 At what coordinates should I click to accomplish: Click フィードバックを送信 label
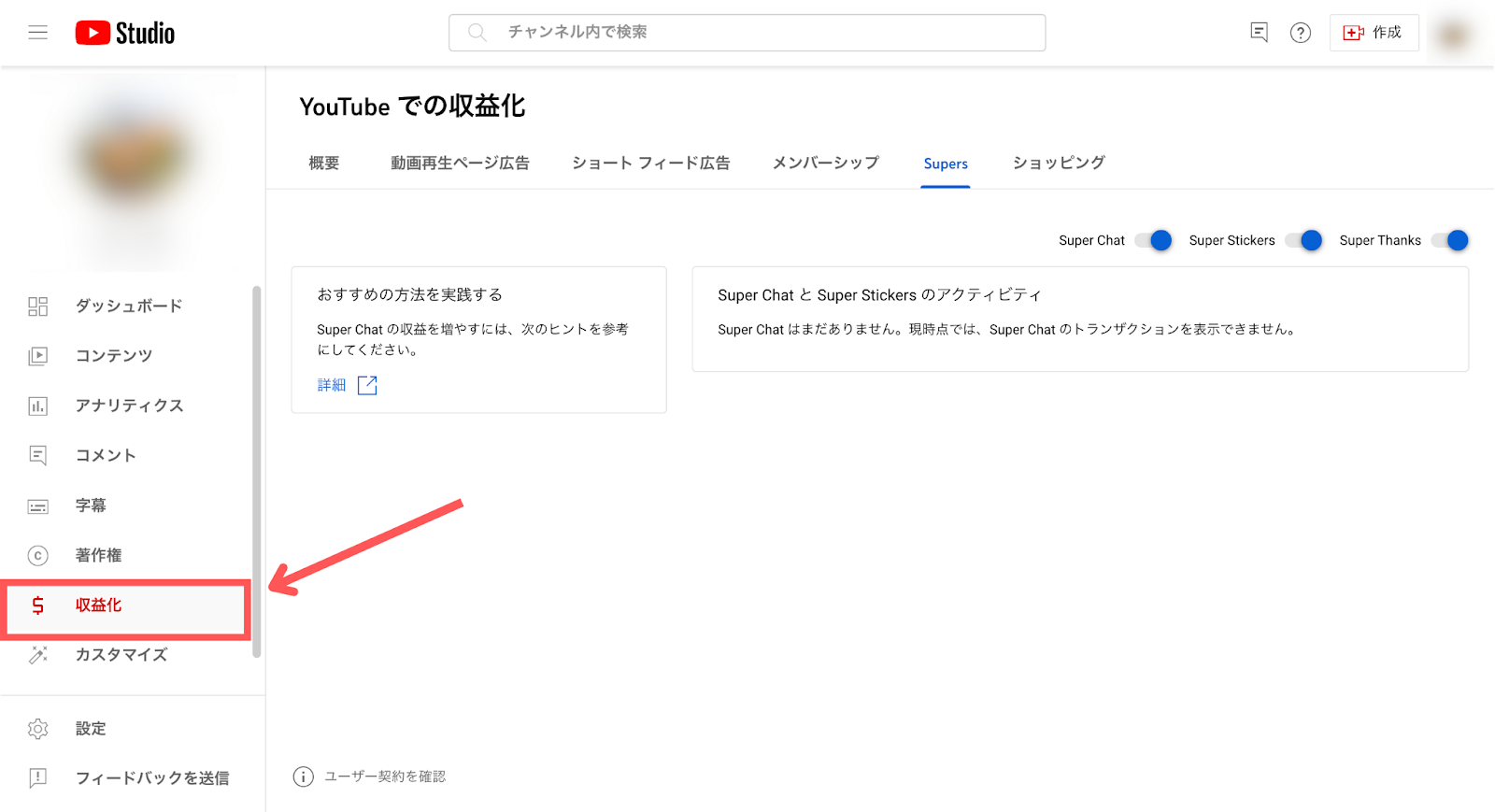tap(152, 778)
